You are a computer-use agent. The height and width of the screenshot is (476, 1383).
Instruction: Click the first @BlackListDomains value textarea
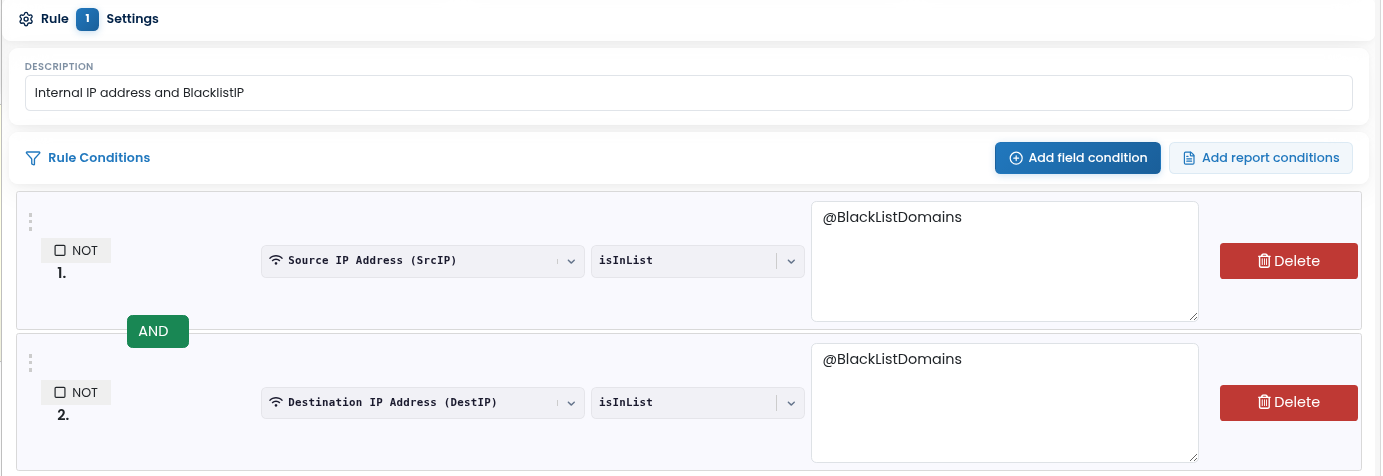click(x=1005, y=261)
